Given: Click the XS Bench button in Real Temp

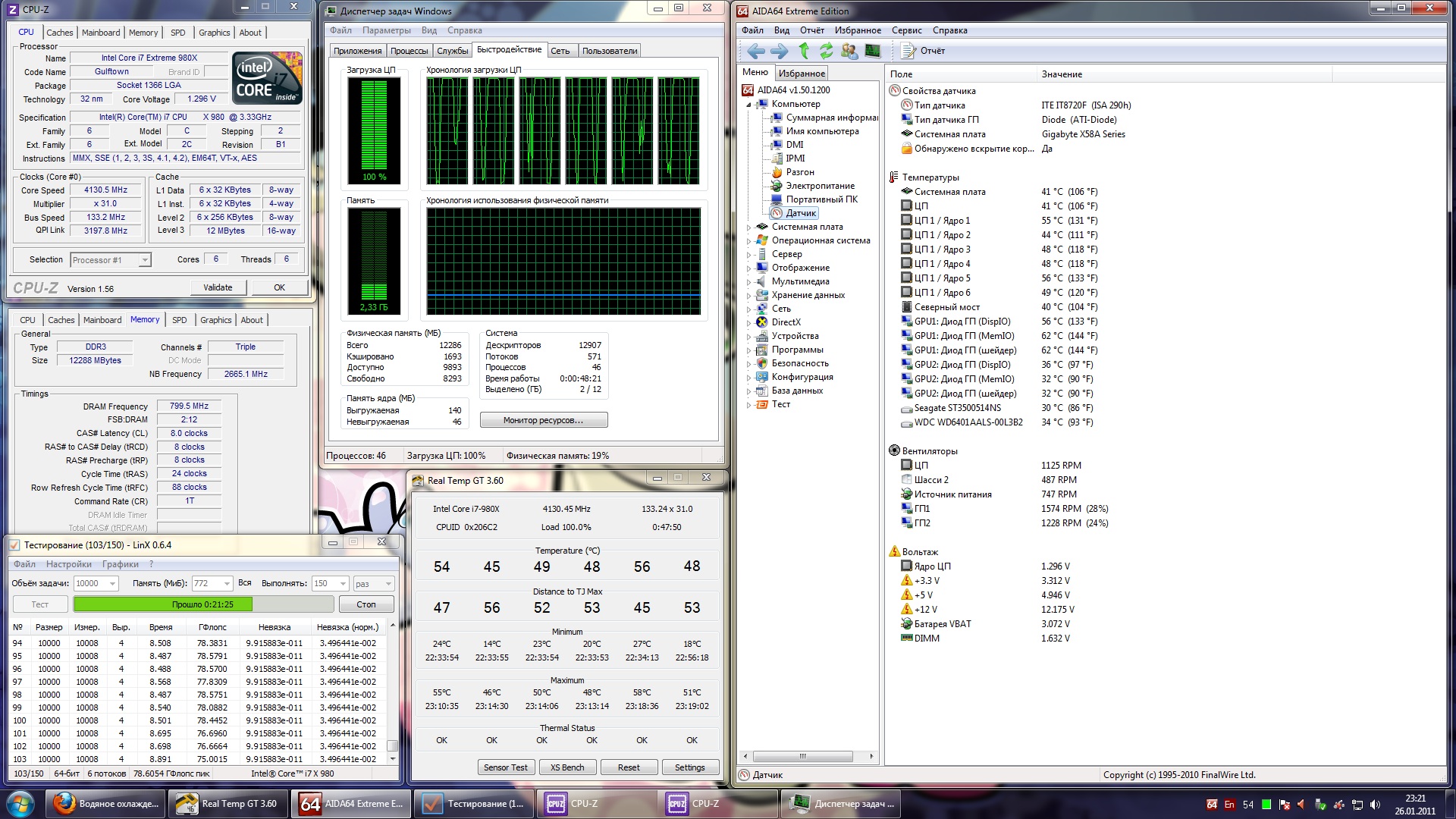Looking at the screenshot, I should [x=567, y=767].
